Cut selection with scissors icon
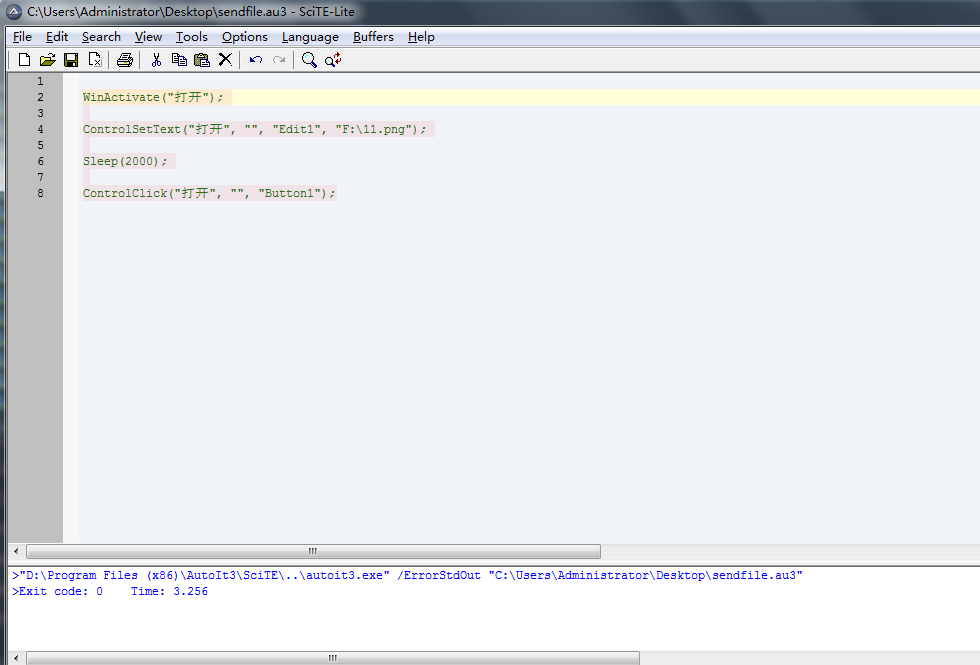This screenshot has height=665, width=980. (156, 60)
